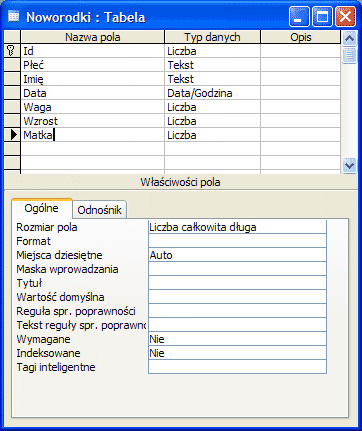Select the Płeć field name cell
The image size is (362, 431).
click(92, 65)
